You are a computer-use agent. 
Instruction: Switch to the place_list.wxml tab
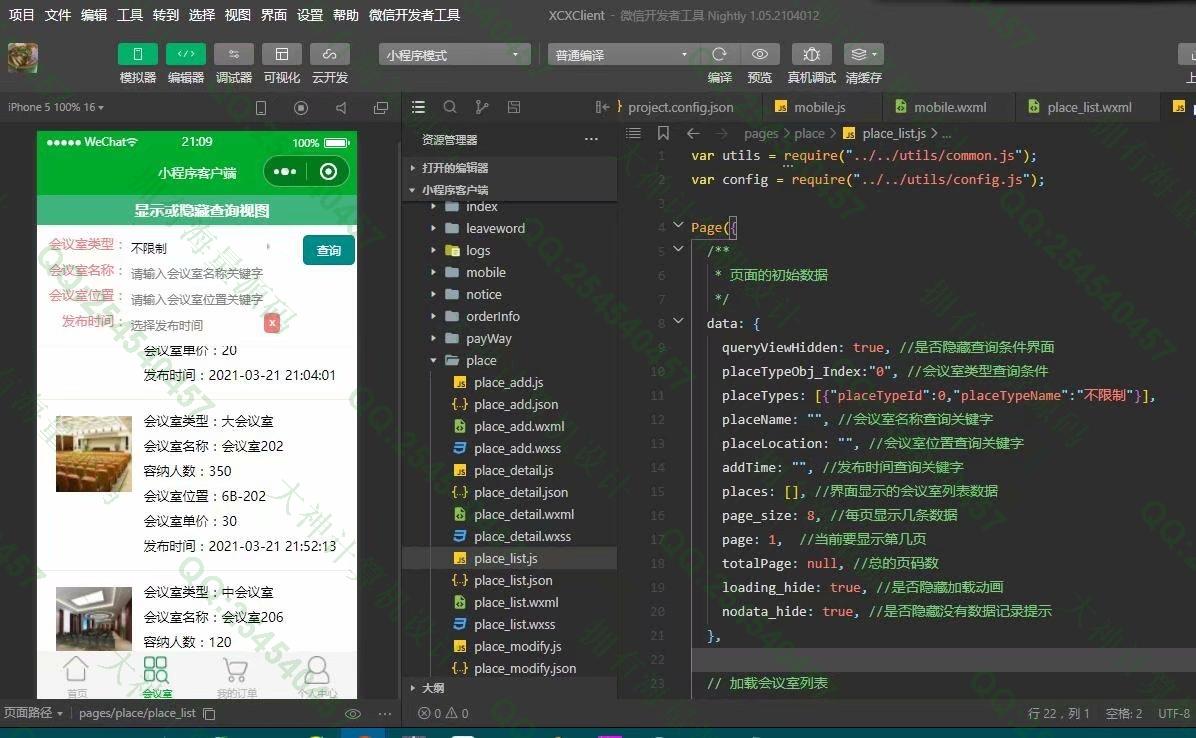point(1087,107)
